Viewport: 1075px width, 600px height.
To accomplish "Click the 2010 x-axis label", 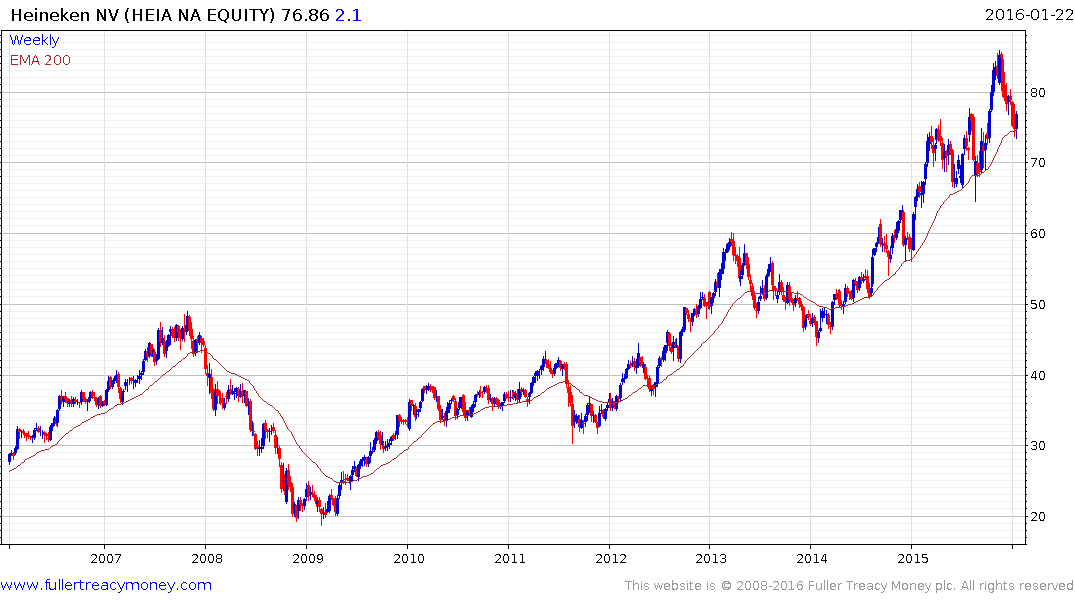I will coord(409,558).
